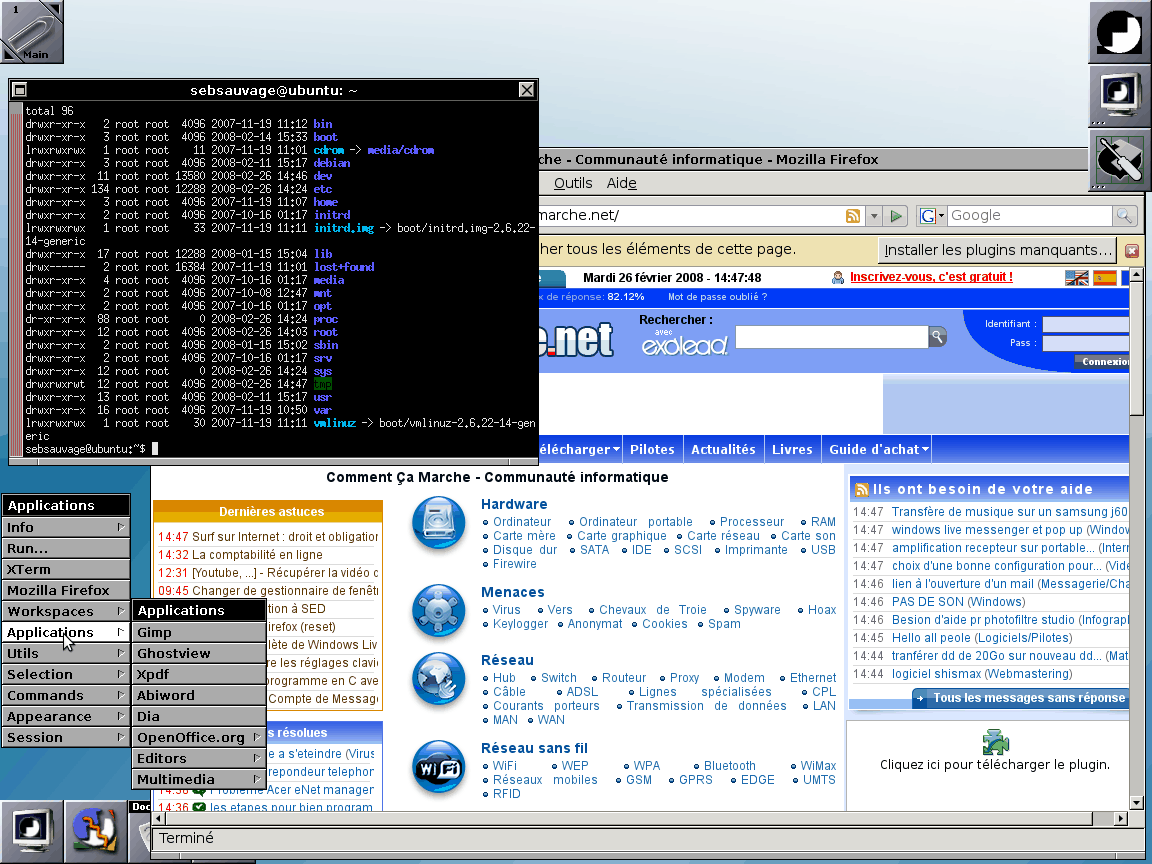
Task: Click the RSS feed icon in address bar
Action: click(853, 216)
